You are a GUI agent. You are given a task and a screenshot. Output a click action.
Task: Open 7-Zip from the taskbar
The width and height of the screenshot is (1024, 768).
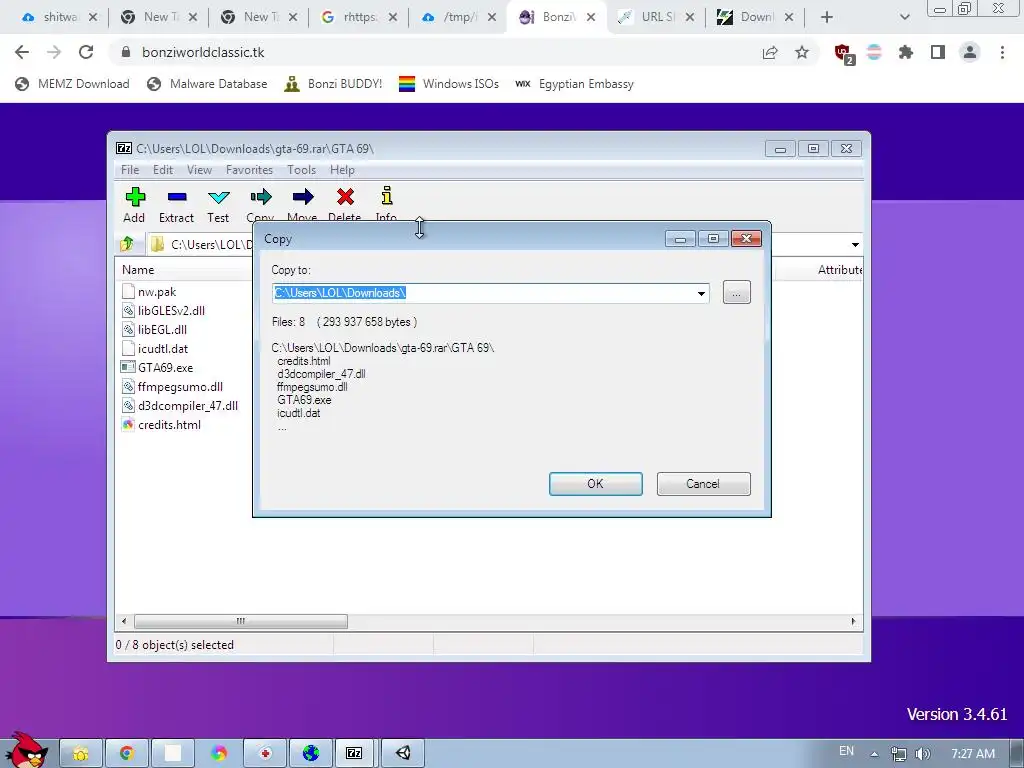[x=354, y=753]
